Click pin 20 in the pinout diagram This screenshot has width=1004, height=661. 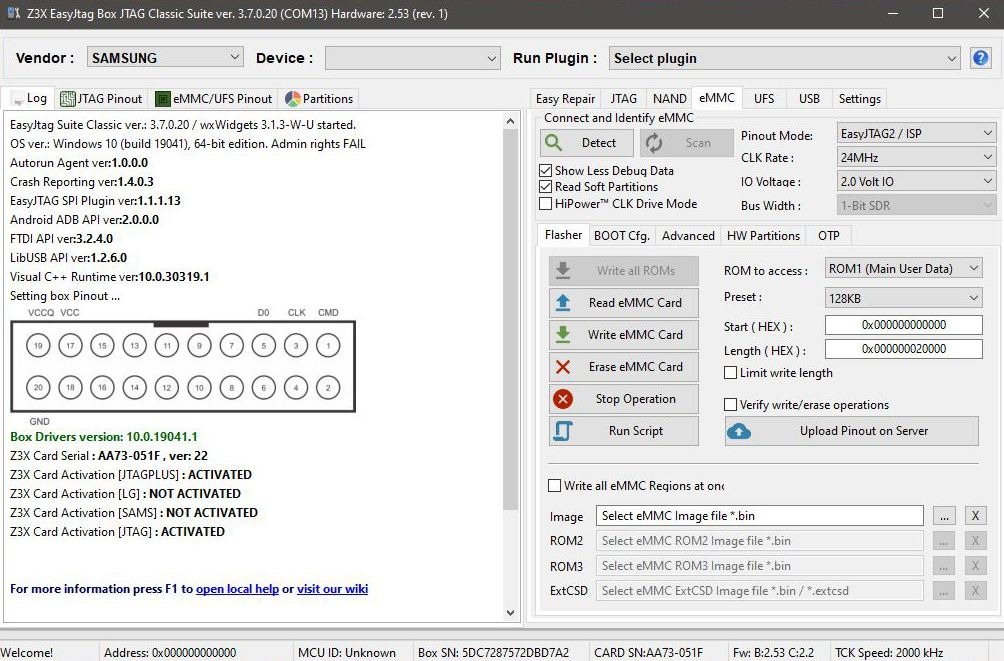click(38, 388)
